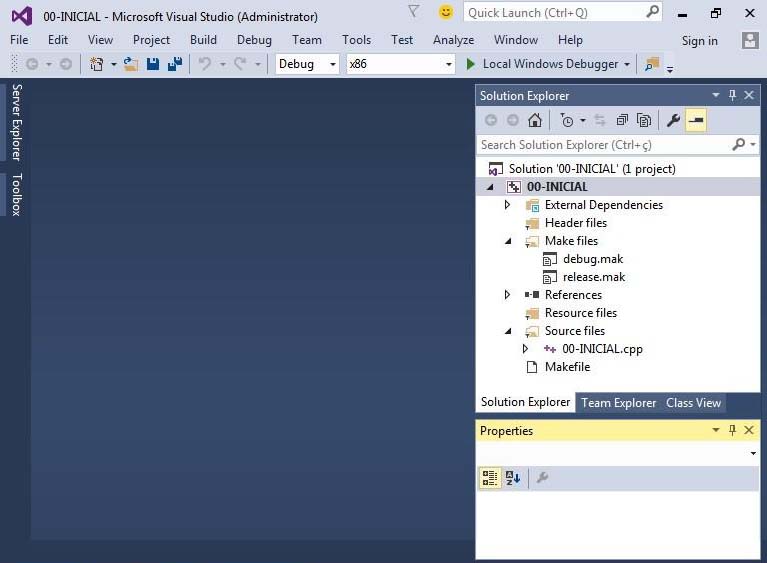Toggle Preview Selected Items icon

click(x=696, y=120)
